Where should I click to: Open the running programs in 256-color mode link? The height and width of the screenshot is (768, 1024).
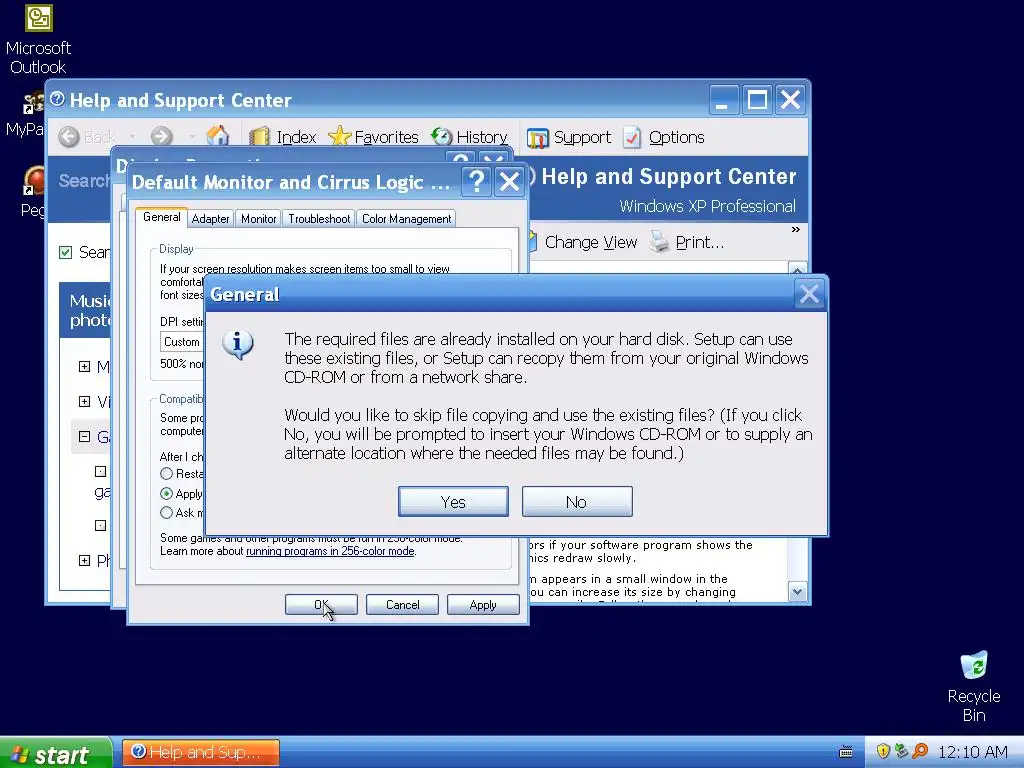pos(330,551)
